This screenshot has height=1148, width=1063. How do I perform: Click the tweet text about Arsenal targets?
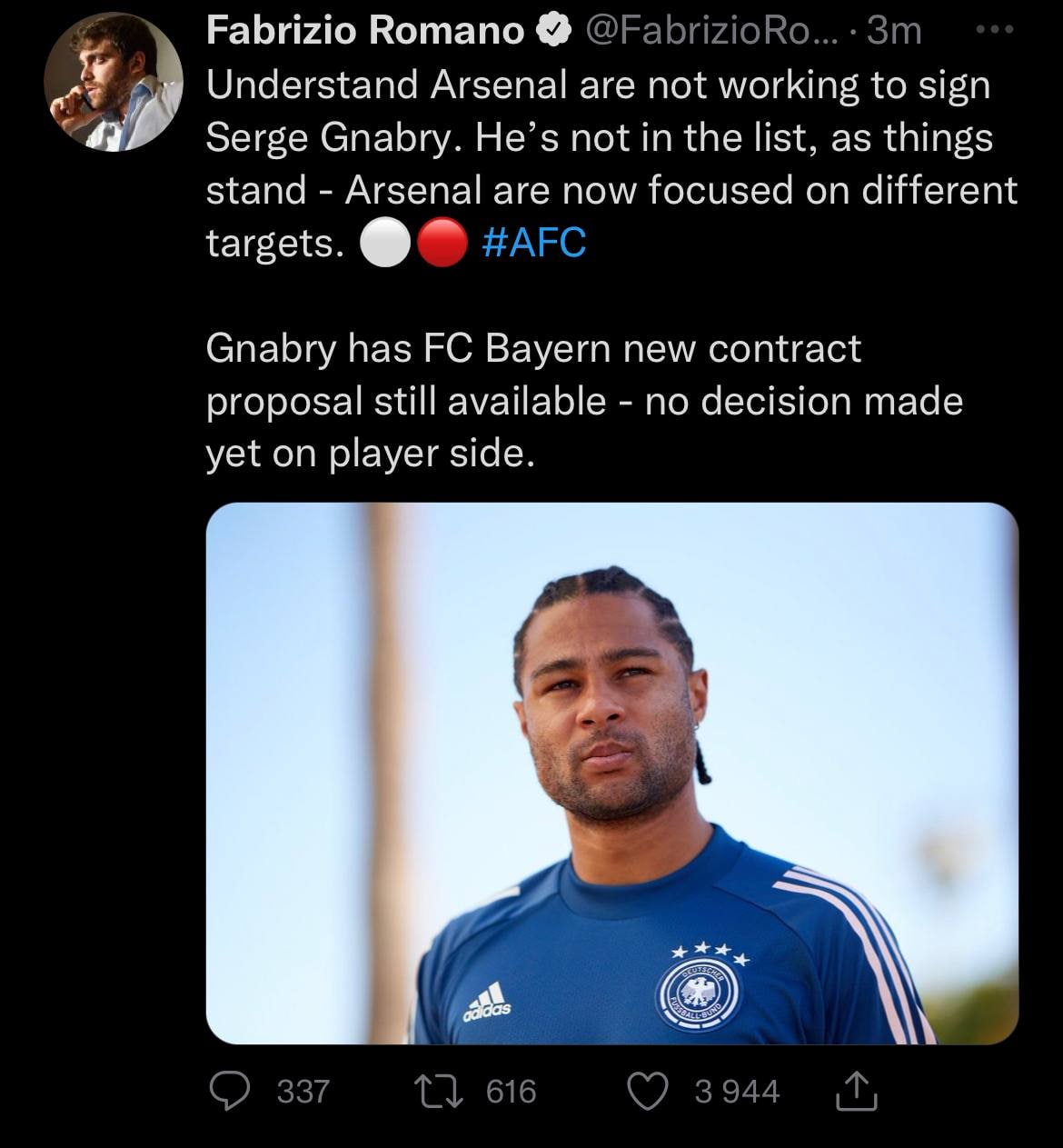600,138
